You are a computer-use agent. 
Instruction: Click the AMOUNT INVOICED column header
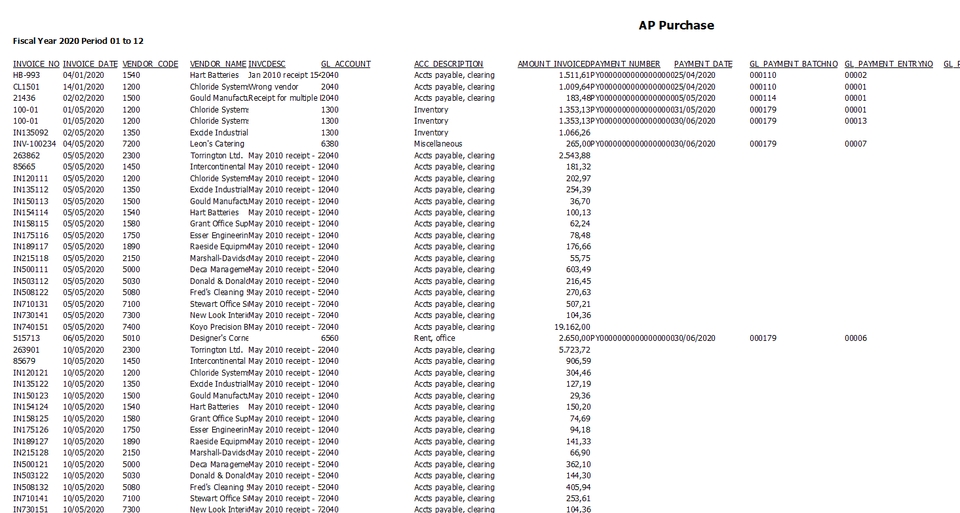(x=554, y=64)
